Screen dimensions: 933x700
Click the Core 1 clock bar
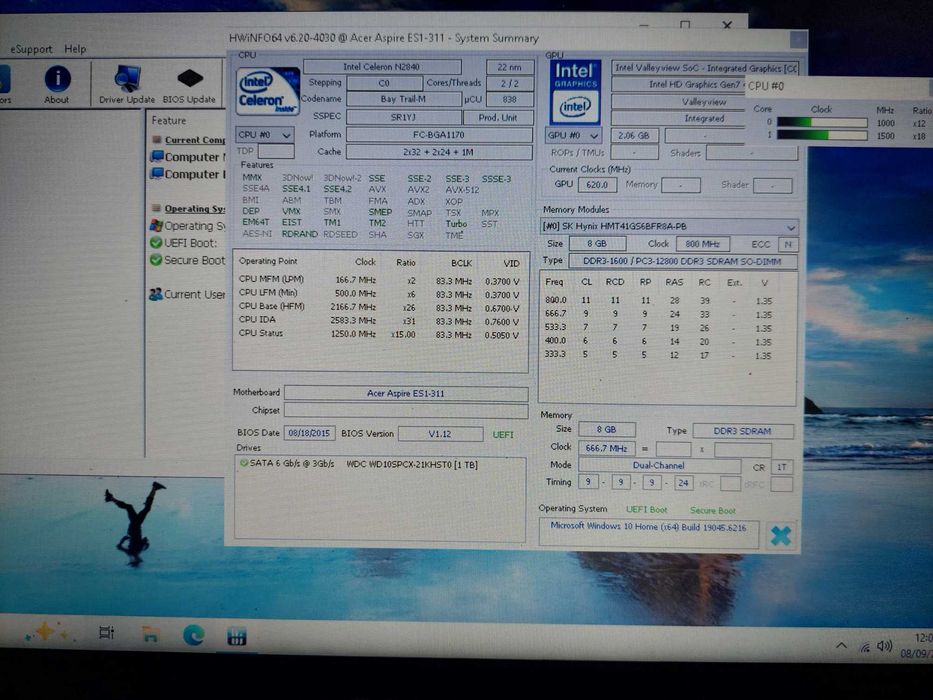(822, 136)
